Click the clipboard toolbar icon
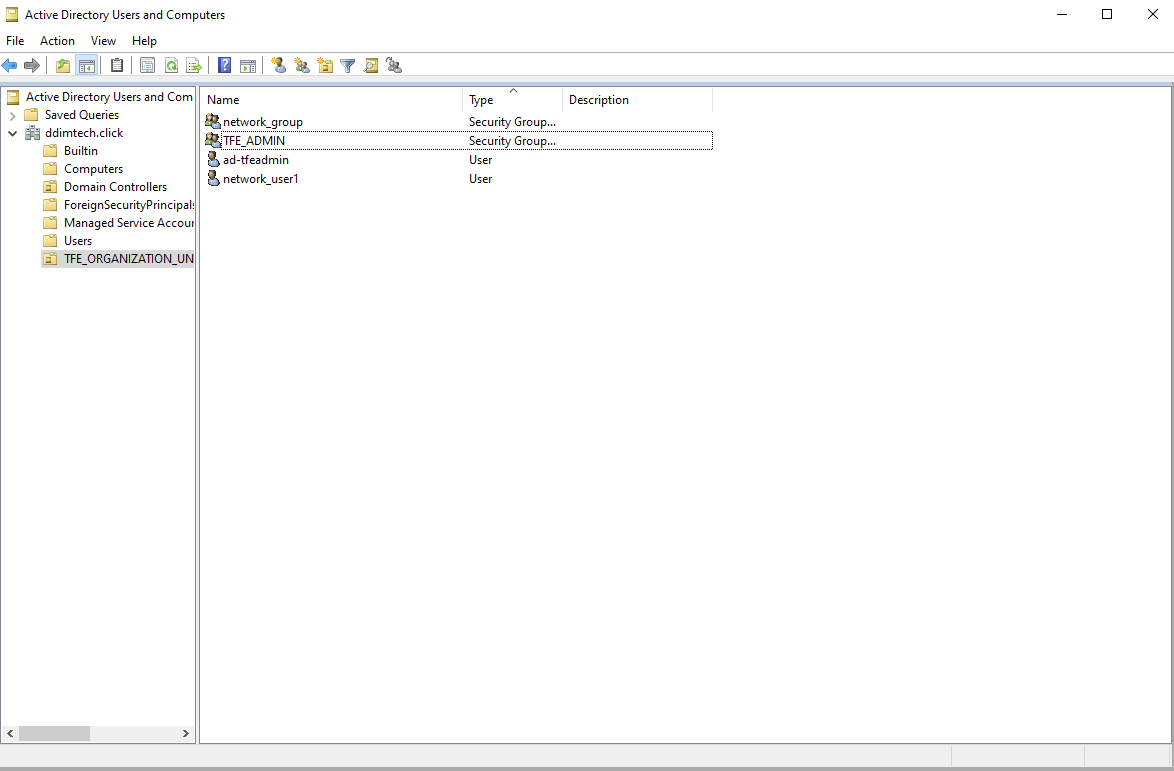 (x=117, y=66)
